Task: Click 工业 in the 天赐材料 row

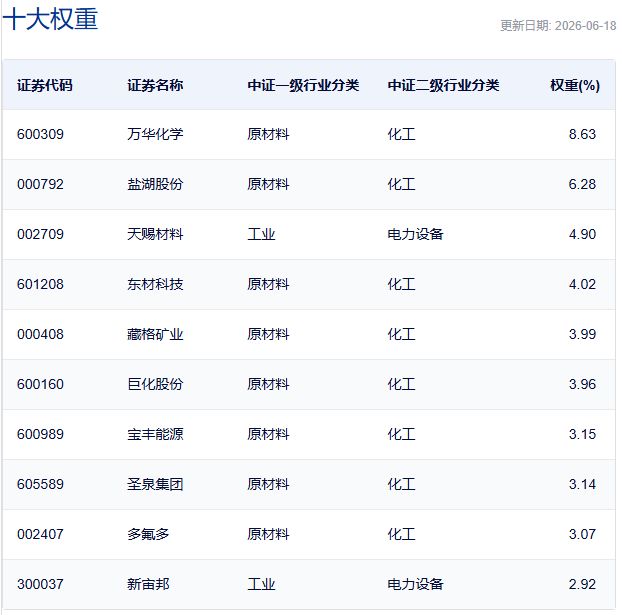Action: point(261,234)
